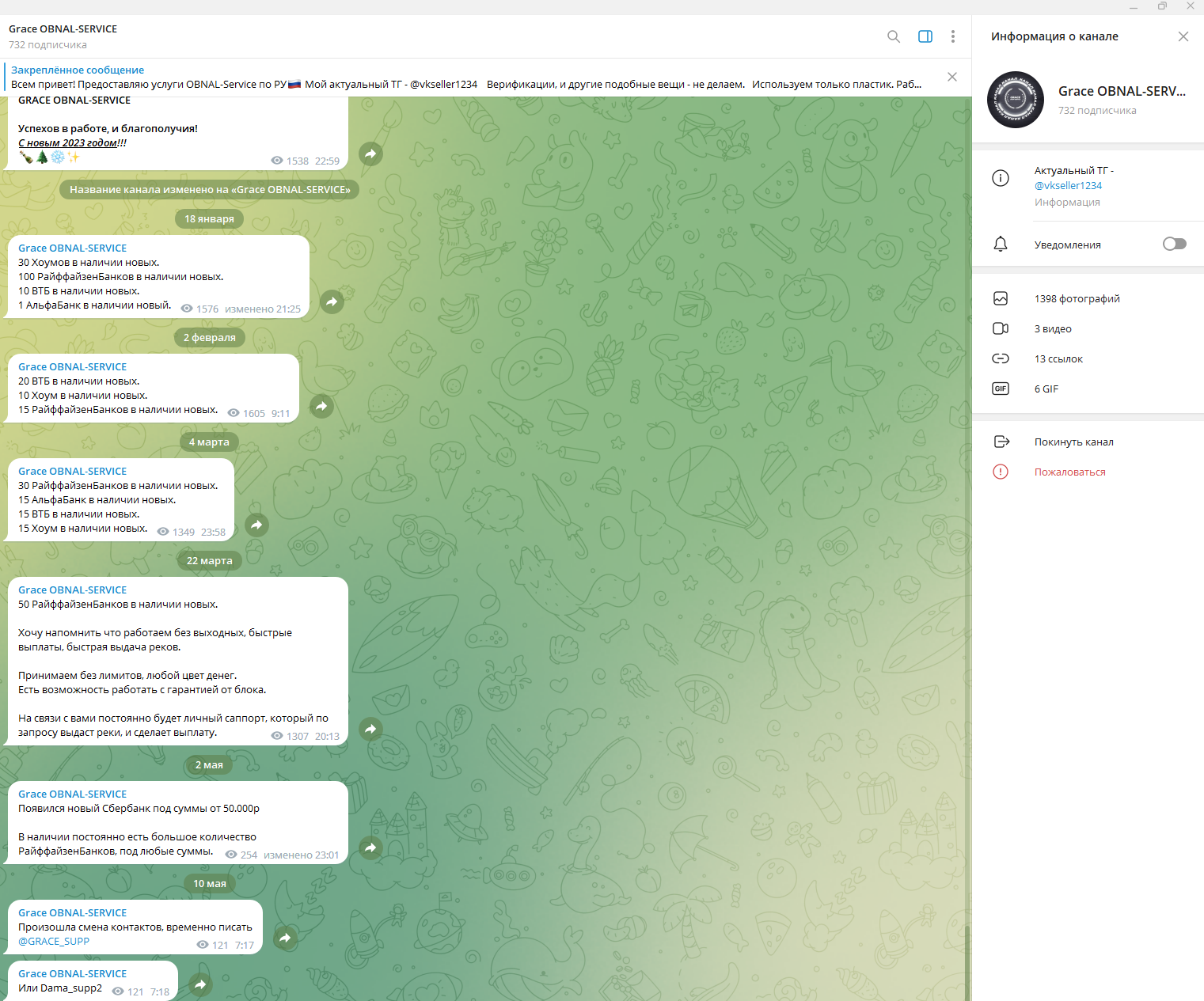Forward the 'смена контактов' message

[285, 938]
